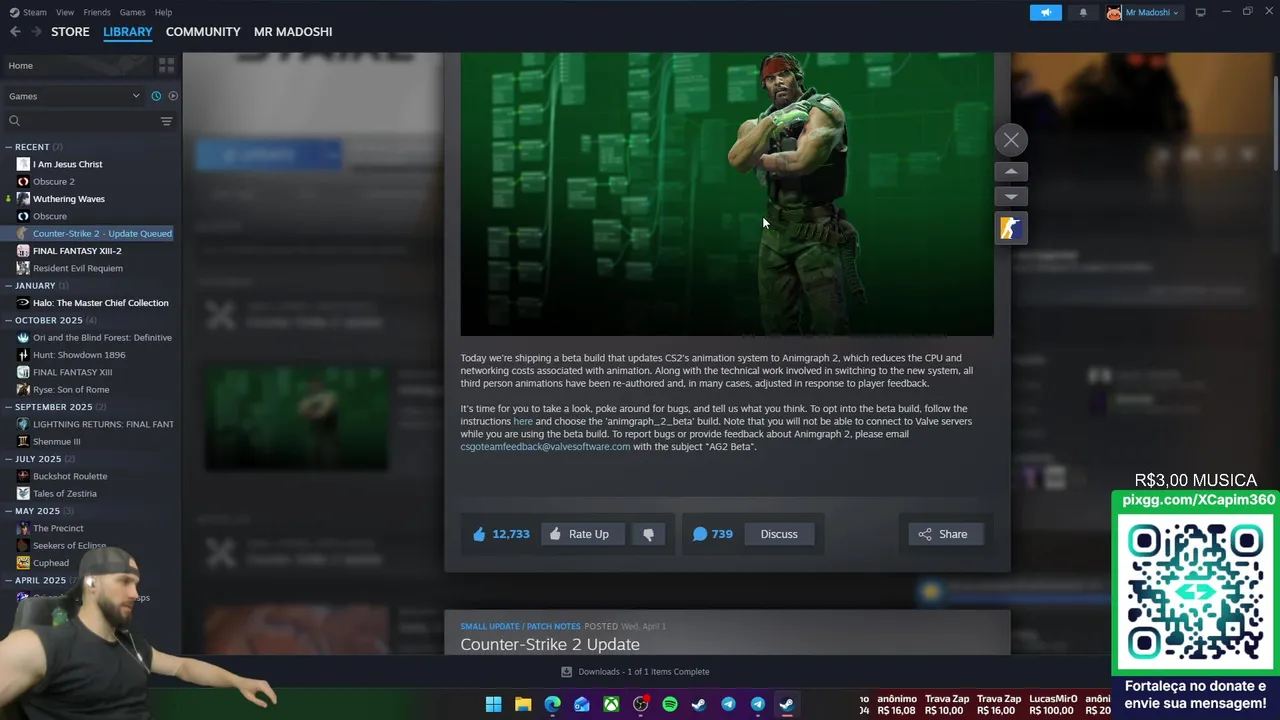Toggle ready-to-play filter icon

(x=173, y=96)
